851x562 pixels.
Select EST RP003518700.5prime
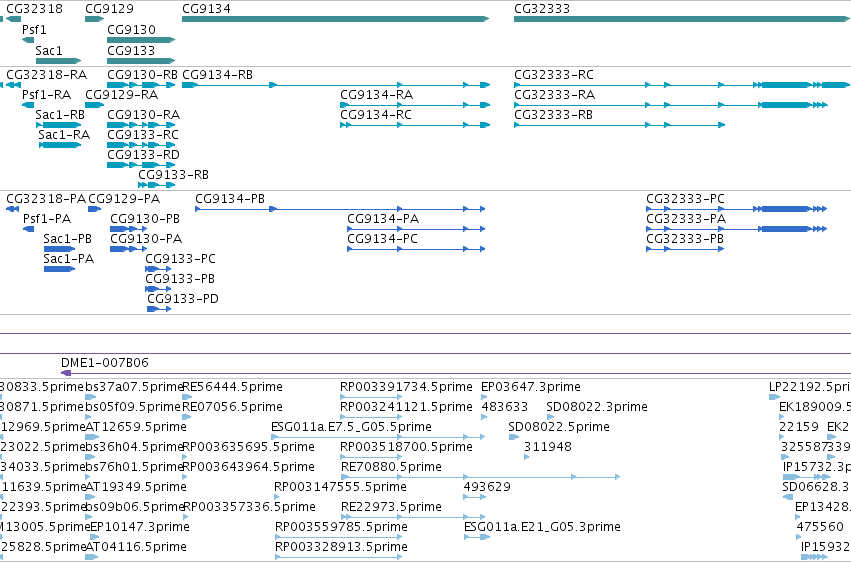point(371,457)
